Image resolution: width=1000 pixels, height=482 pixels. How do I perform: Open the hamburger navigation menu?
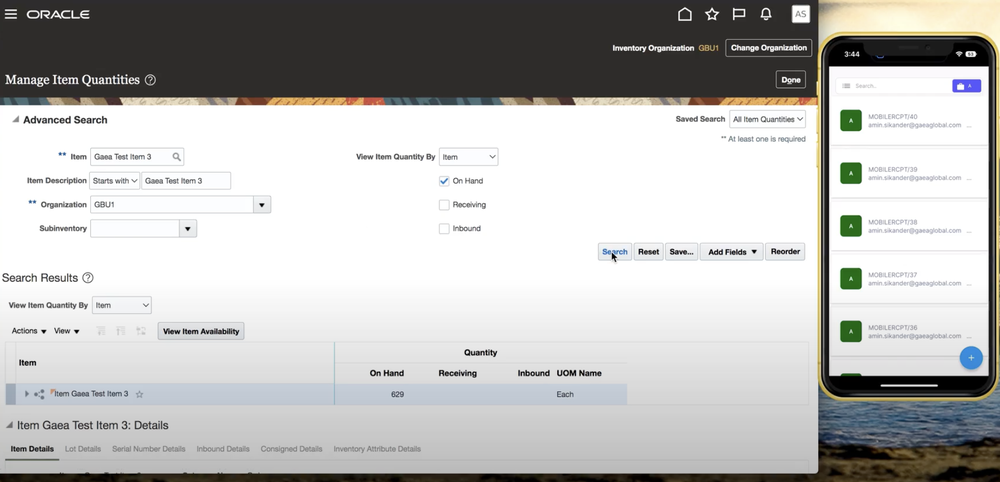point(11,15)
